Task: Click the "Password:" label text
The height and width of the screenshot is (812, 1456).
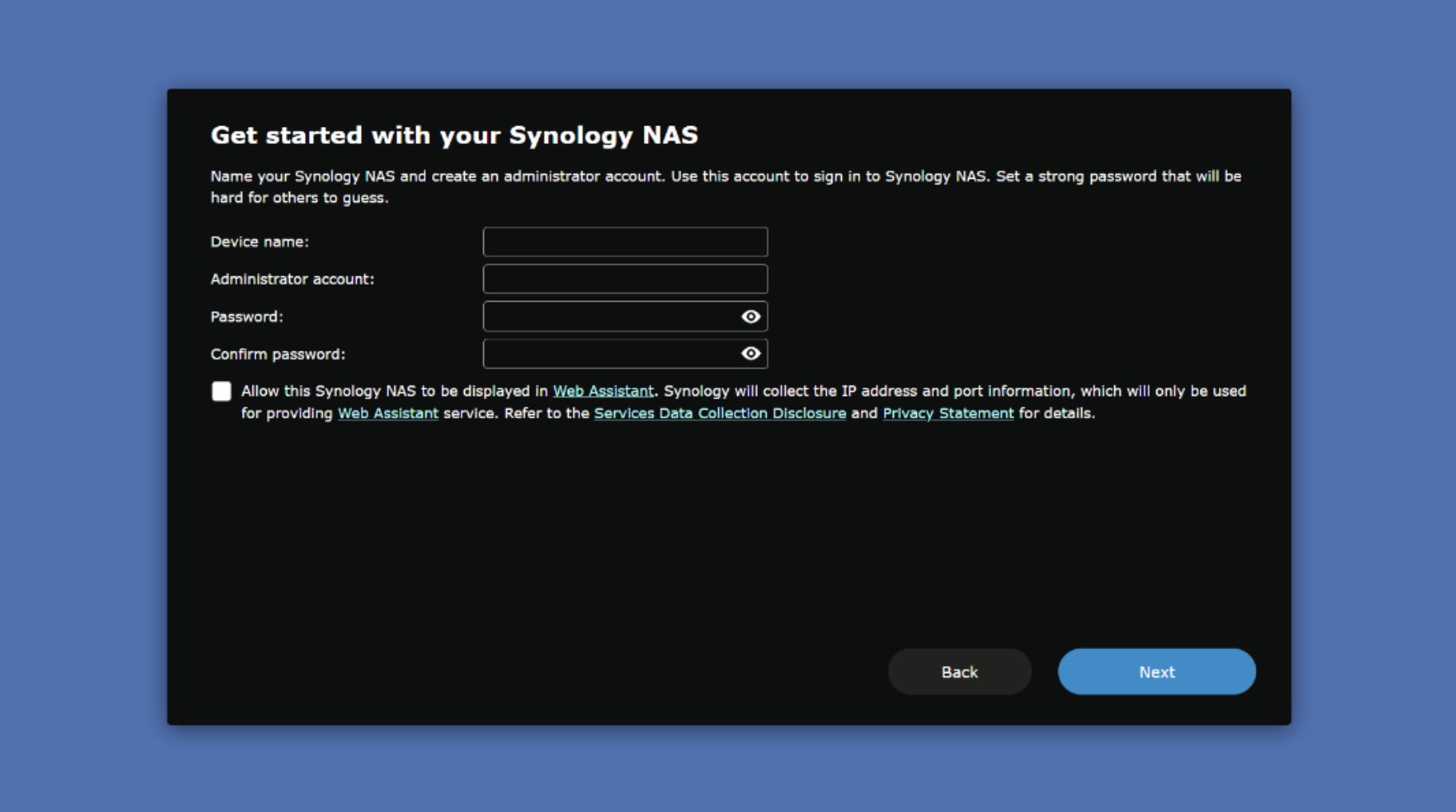Action: tap(247, 317)
